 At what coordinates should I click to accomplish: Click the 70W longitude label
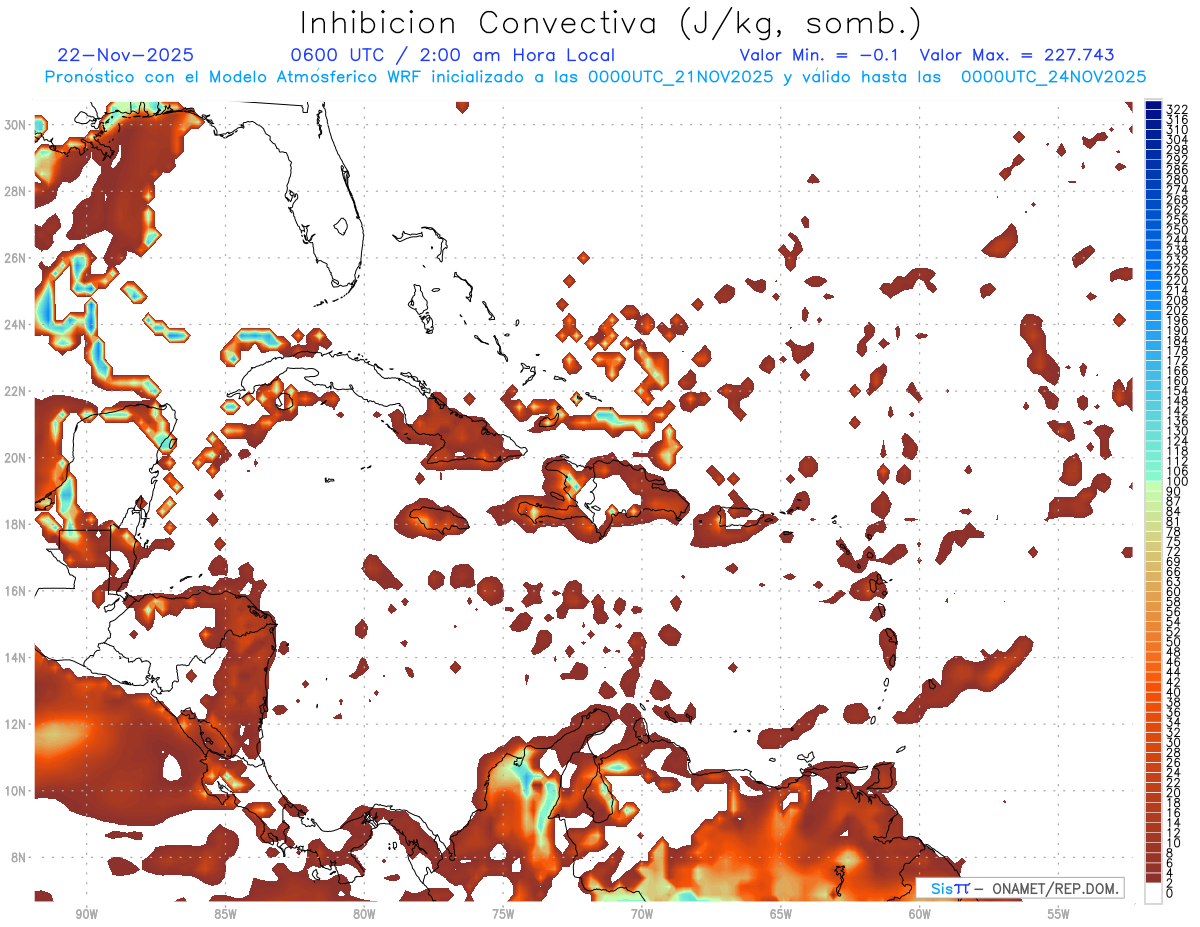[x=641, y=914]
